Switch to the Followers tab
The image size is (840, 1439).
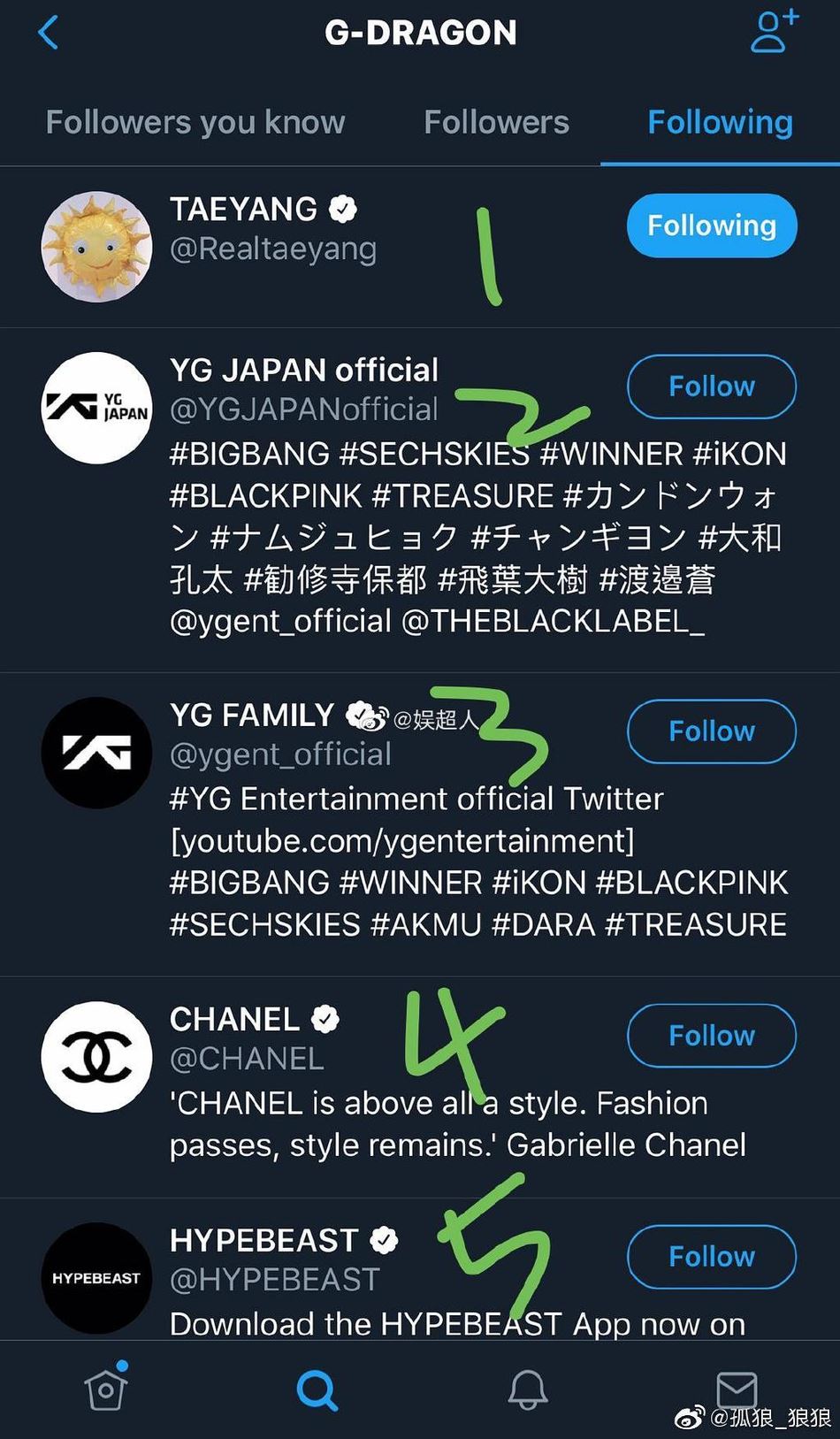[496, 122]
